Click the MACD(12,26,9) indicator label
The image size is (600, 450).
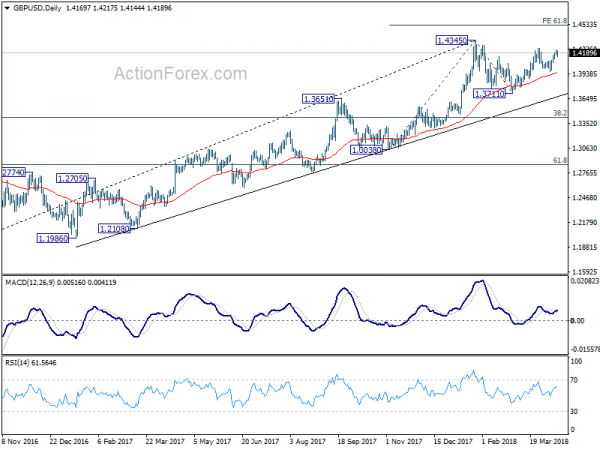(x=30, y=282)
